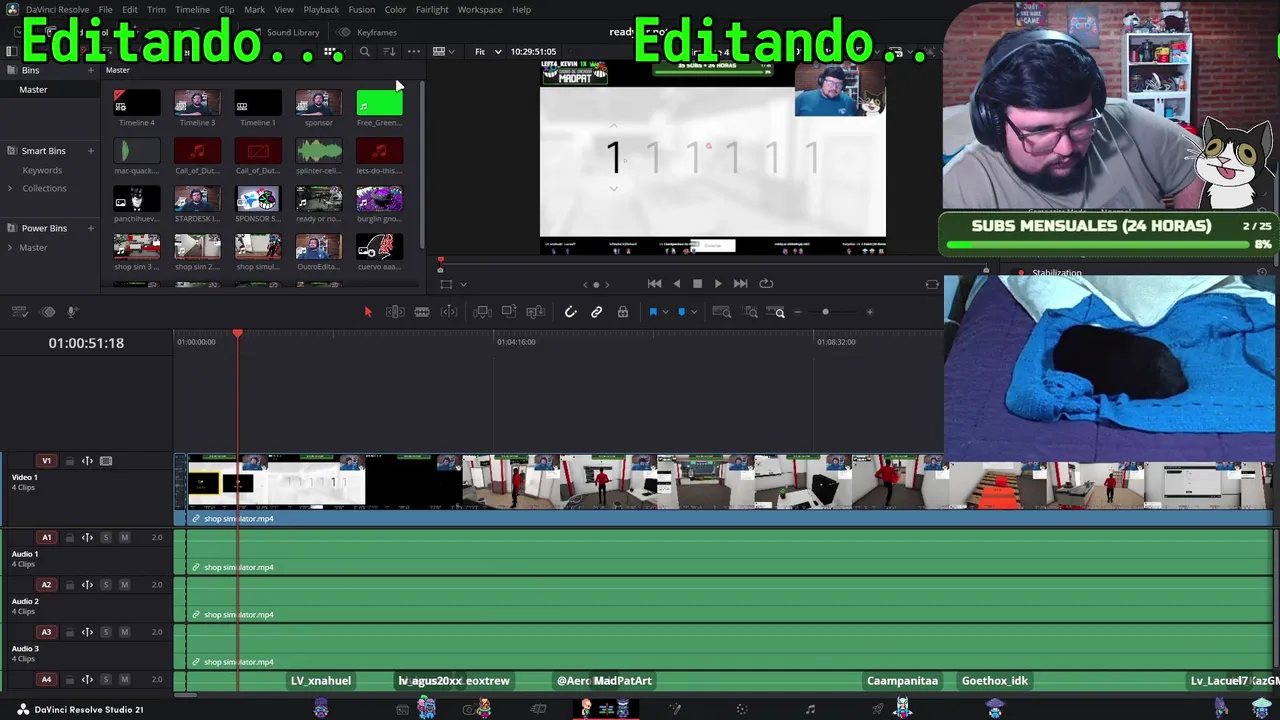
Task: Toggle loop playback in viewer transport
Action: [x=766, y=284]
